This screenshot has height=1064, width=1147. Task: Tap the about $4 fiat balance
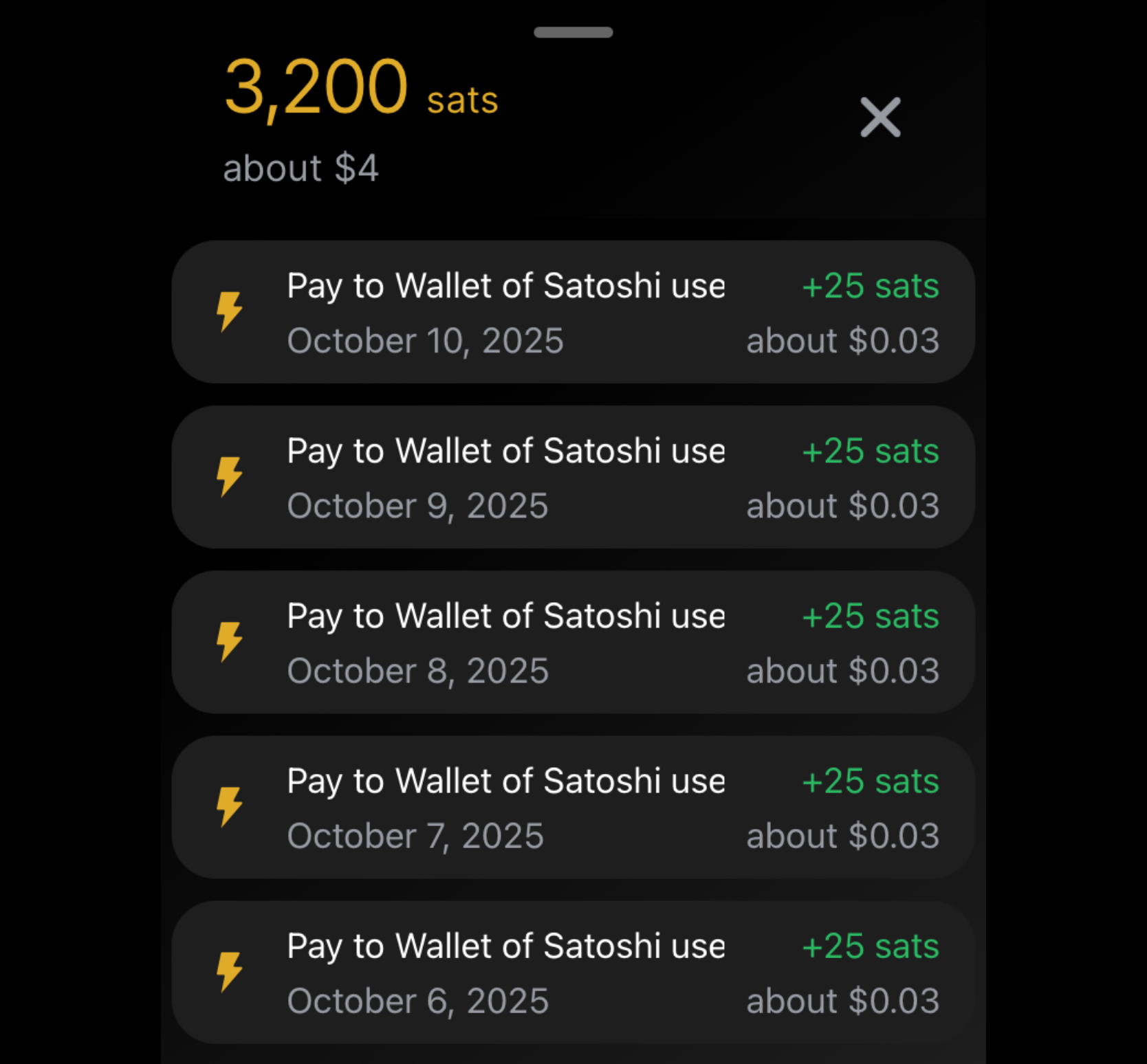pyautogui.click(x=301, y=168)
